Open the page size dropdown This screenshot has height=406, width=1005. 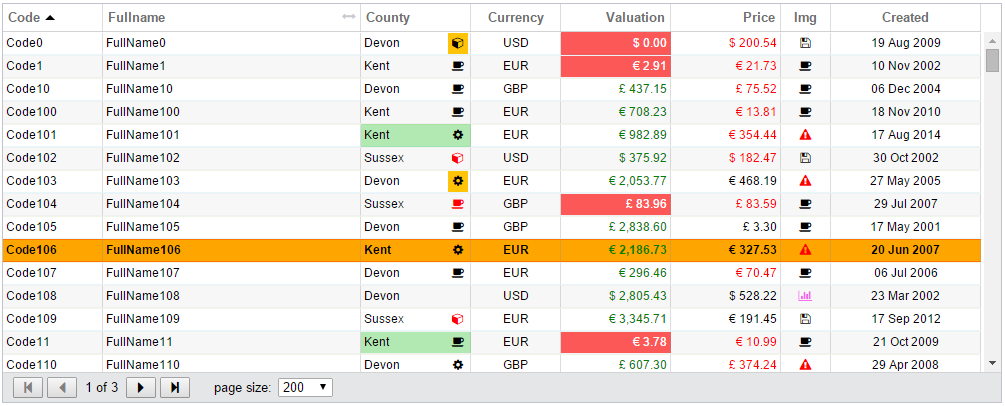(305, 387)
